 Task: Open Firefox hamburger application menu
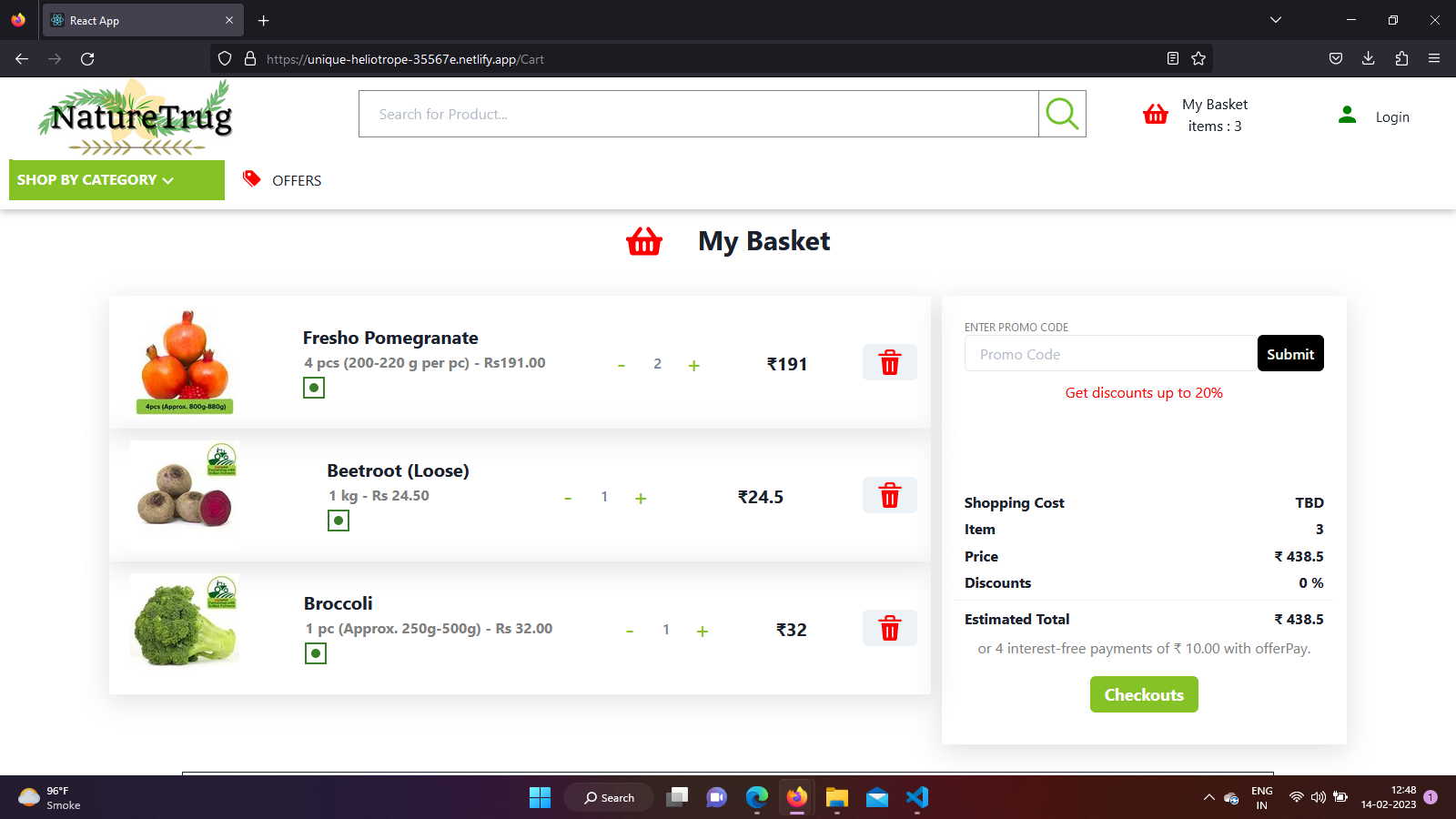pyautogui.click(x=1434, y=59)
